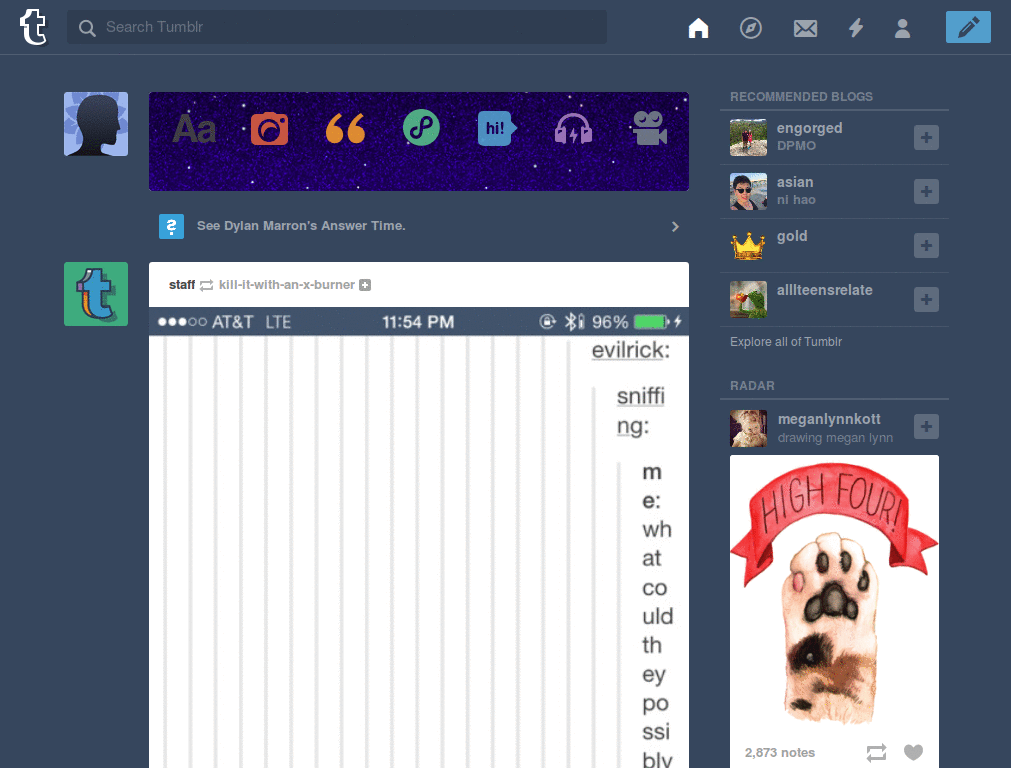
Task: Click the engorged blog avatar
Action: click(748, 137)
